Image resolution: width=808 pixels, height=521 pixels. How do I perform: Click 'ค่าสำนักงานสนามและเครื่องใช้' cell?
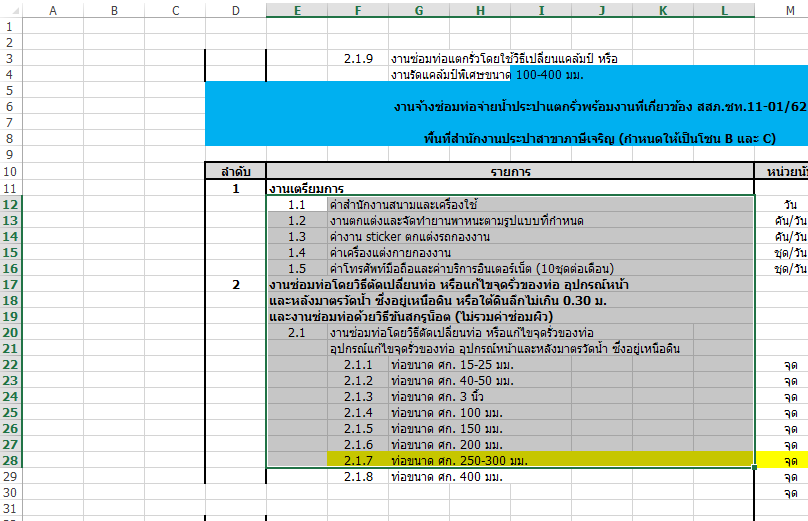coord(540,205)
